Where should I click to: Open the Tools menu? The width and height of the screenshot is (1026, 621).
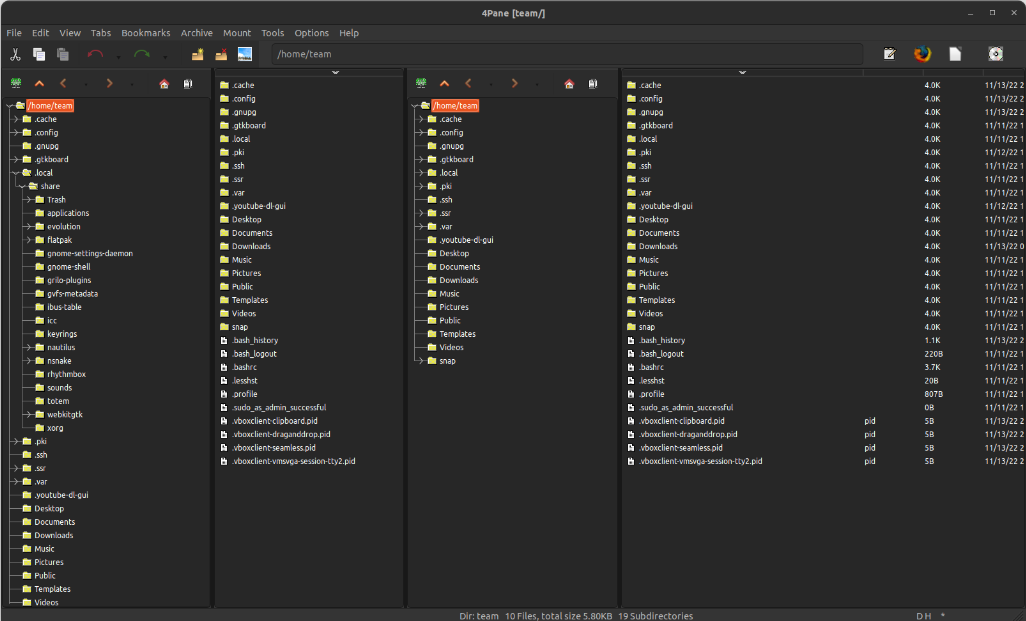click(x=272, y=33)
